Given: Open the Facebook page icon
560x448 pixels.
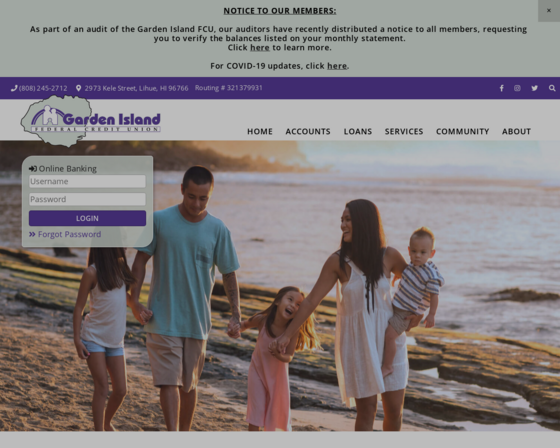Looking at the screenshot, I should (501, 88).
